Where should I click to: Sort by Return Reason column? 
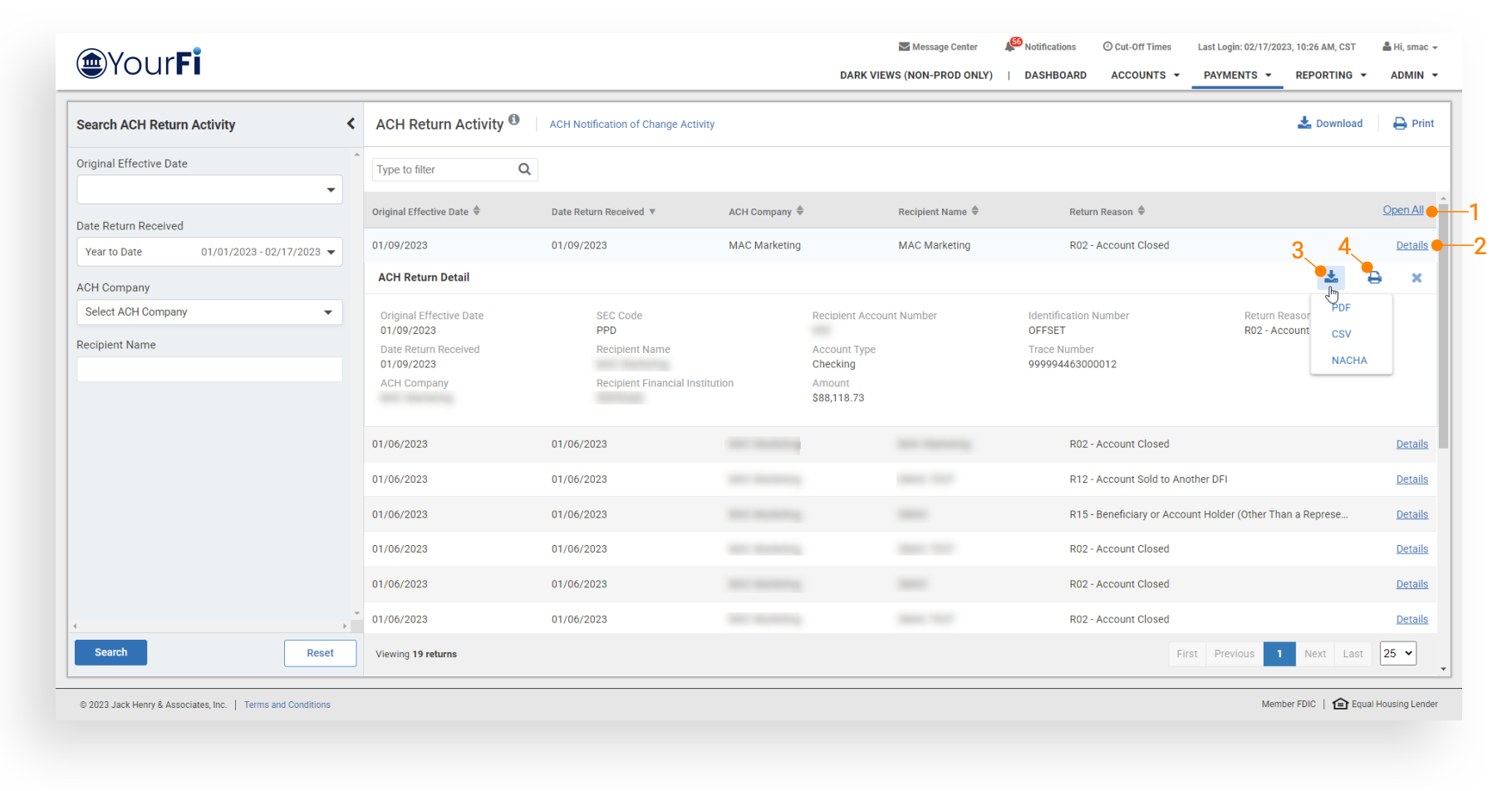click(x=1141, y=211)
